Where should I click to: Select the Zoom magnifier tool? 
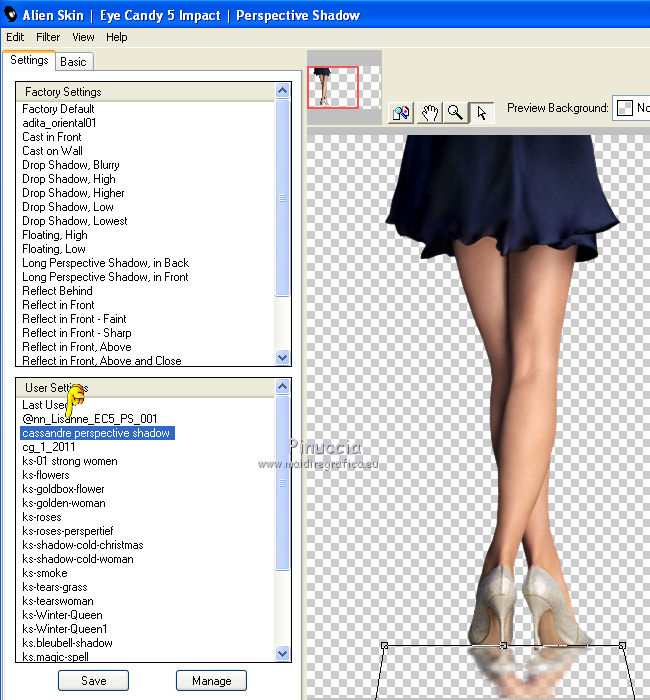pos(455,112)
